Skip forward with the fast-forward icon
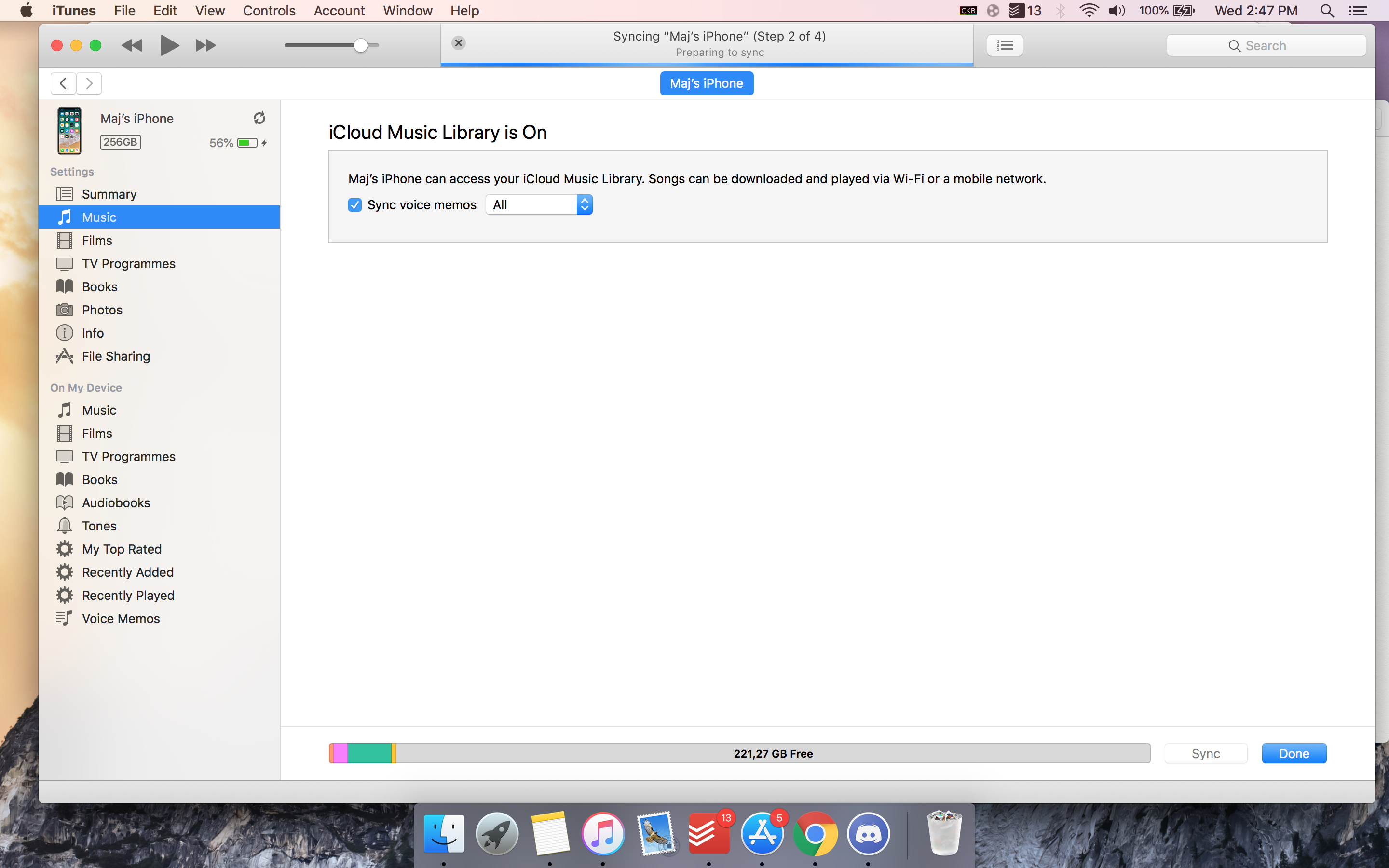 coord(205,45)
